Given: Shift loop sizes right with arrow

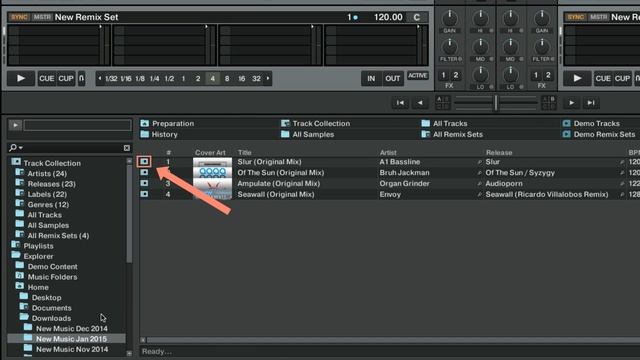Looking at the screenshot, I should tap(268, 78).
